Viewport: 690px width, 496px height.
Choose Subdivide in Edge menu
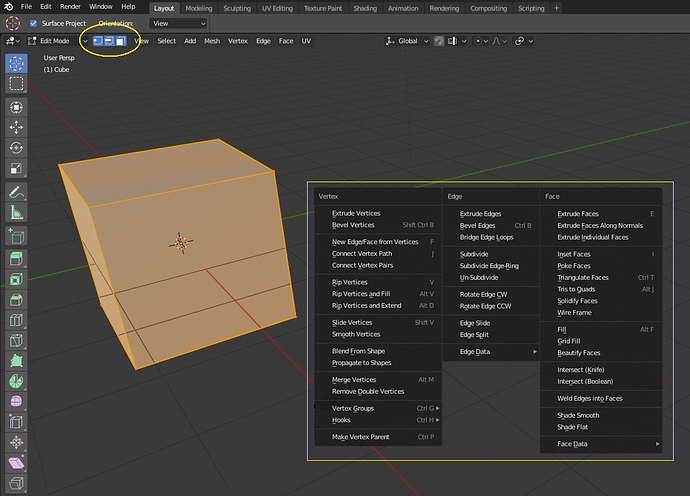(x=491, y=254)
